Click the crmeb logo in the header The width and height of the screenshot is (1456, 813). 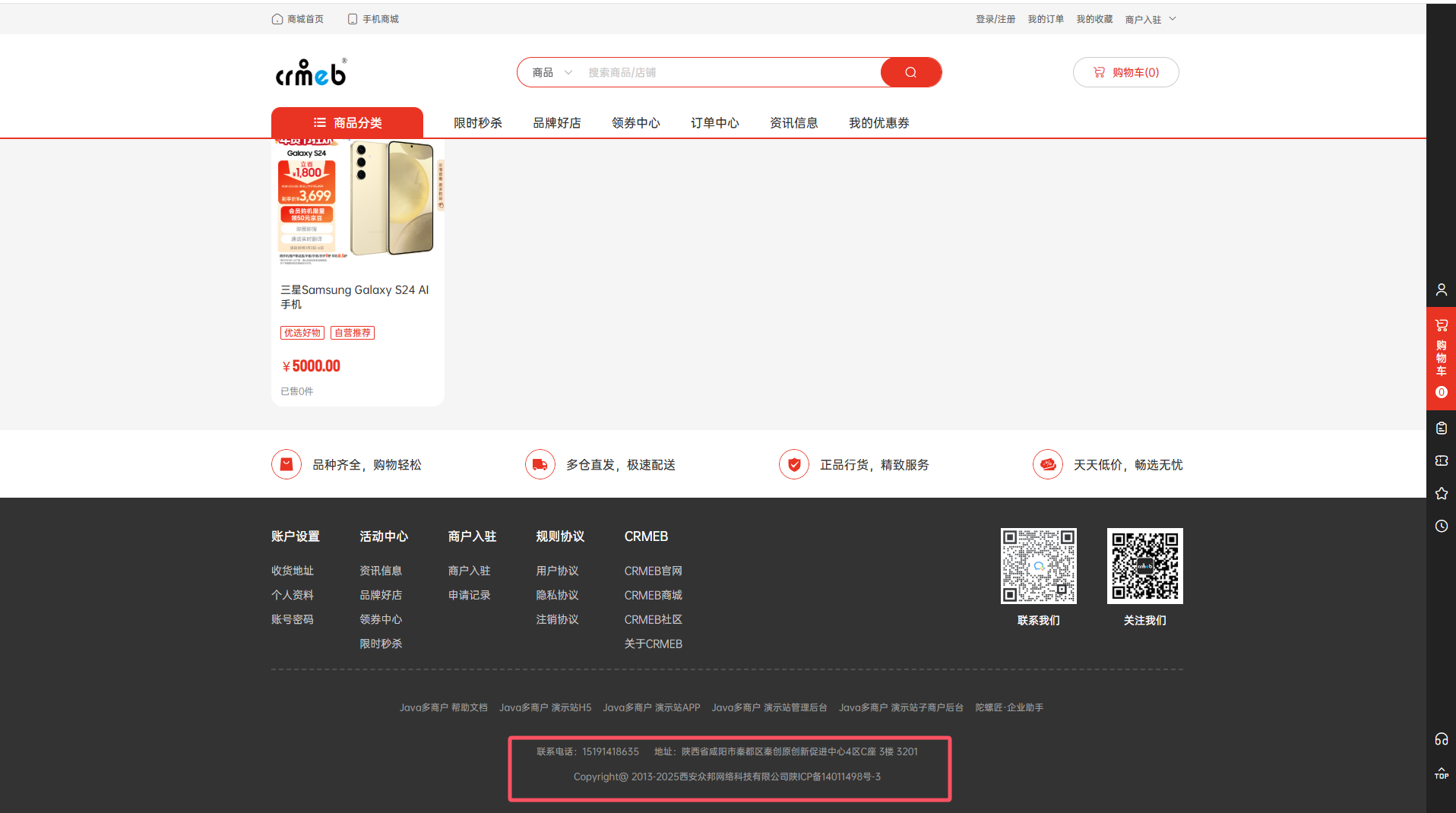click(x=311, y=73)
